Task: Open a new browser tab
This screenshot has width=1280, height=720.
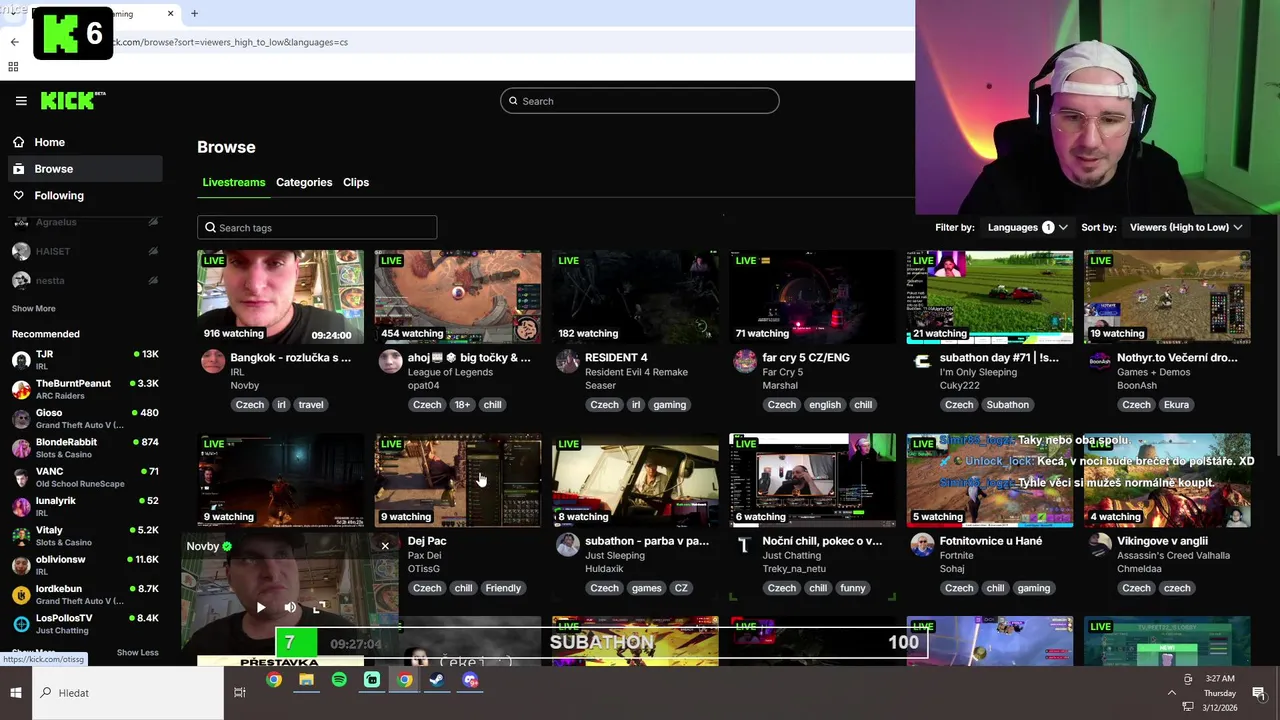Action: click(194, 13)
